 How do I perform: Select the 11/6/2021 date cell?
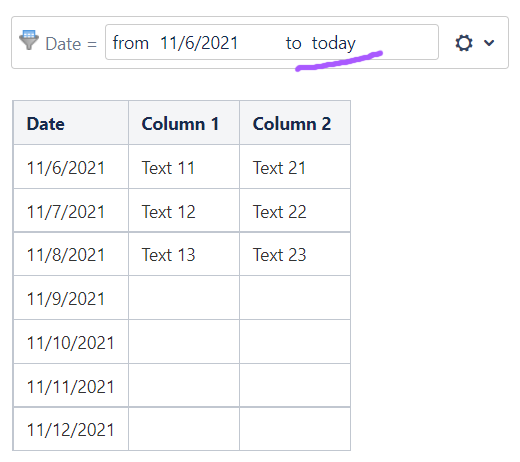[71, 167]
